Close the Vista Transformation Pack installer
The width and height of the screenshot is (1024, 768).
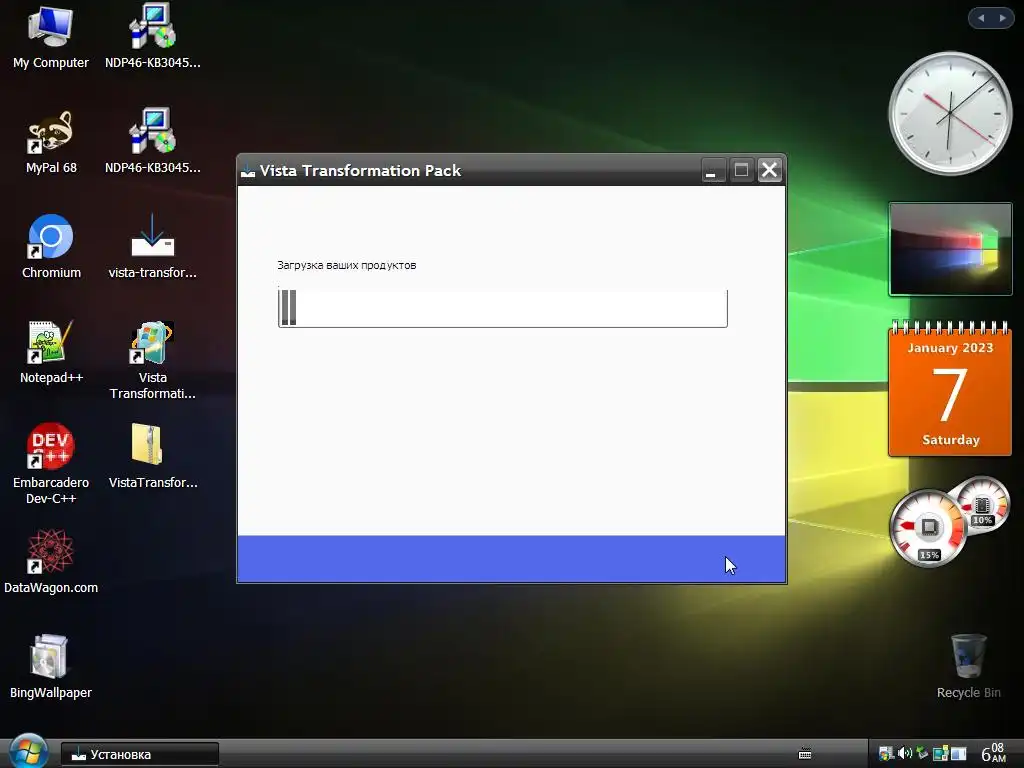coord(769,170)
